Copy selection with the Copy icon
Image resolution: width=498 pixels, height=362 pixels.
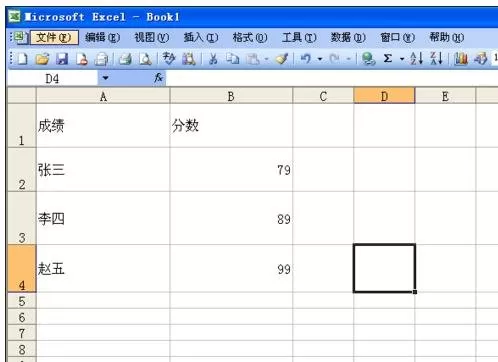click(233, 59)
